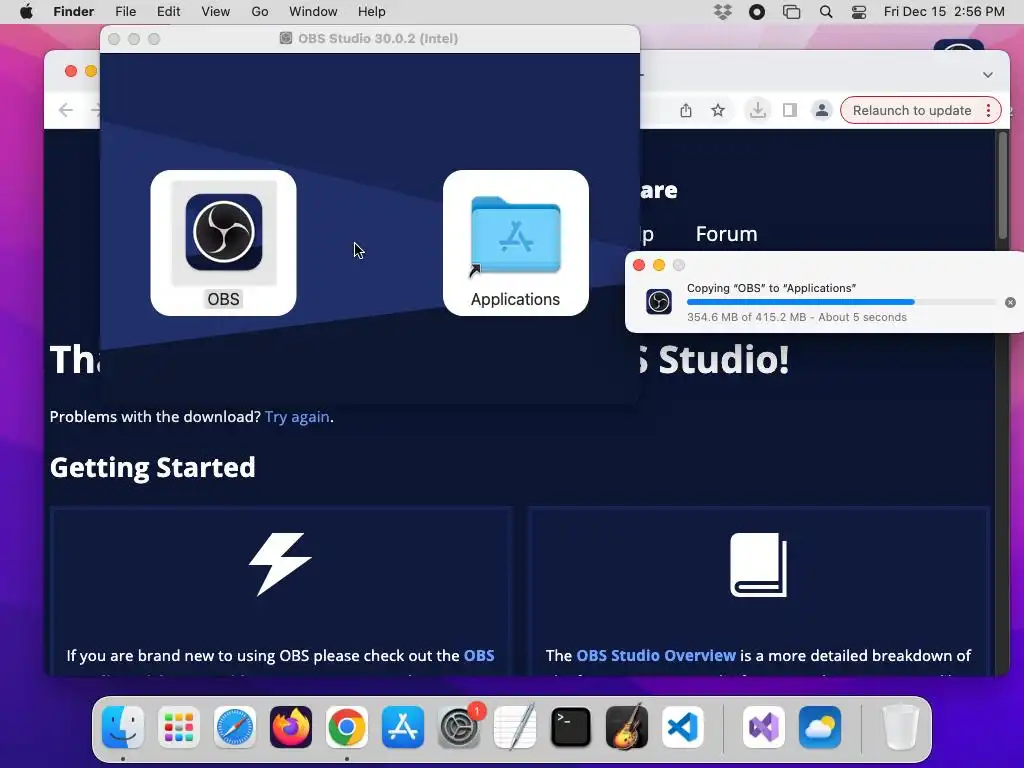The width and height of the screenshot is (1024, 768).
Task: Minimize the copy progress dialog with the yellow button
Action: tap(659, 264)
